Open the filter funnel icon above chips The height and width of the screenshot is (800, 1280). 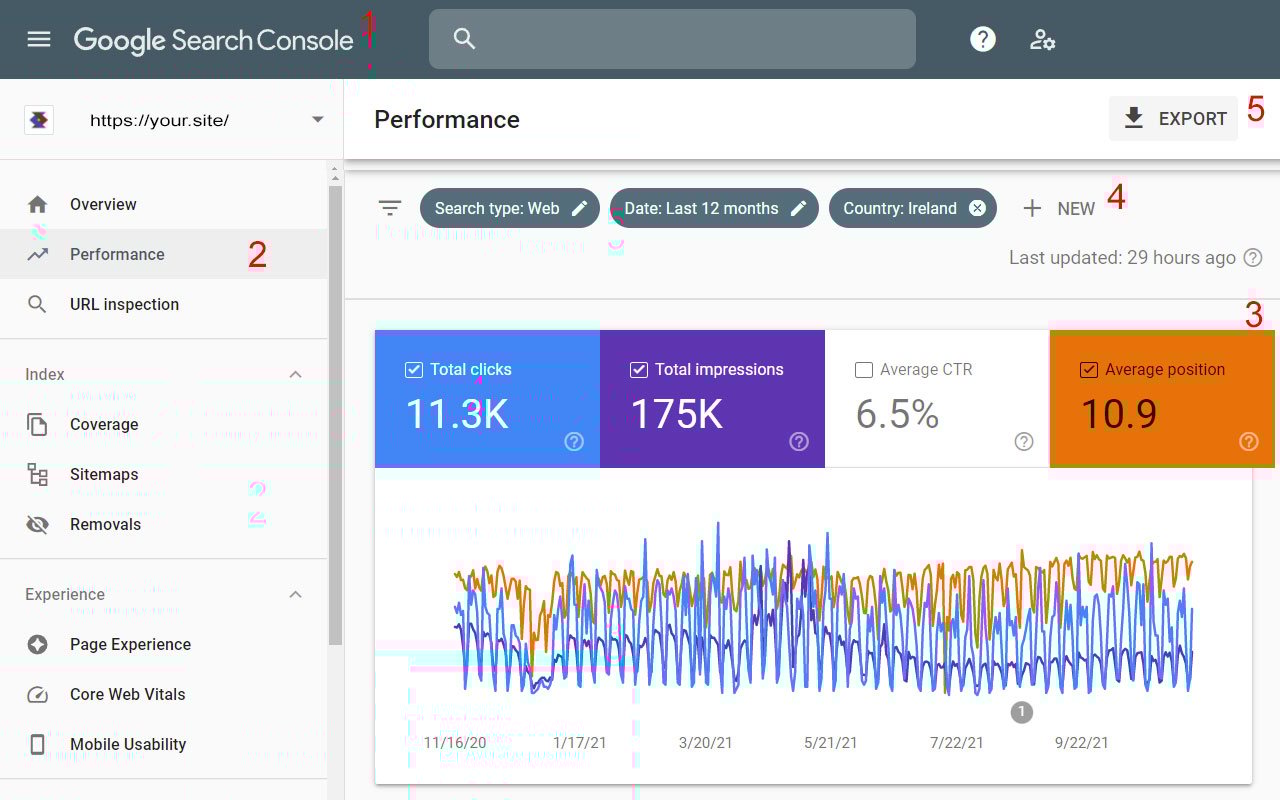click(x=390, y=207)
